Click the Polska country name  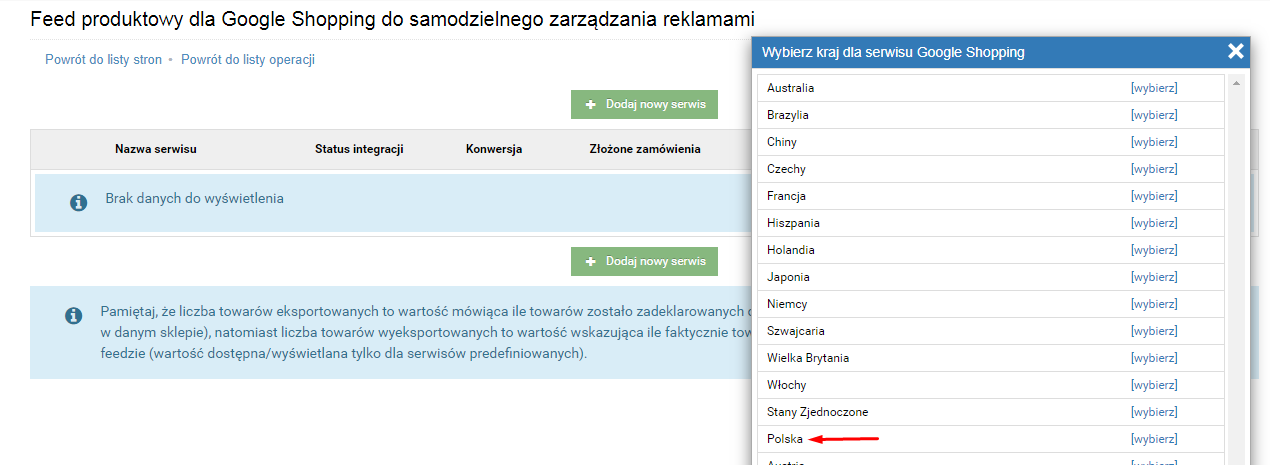pos(785,439)
